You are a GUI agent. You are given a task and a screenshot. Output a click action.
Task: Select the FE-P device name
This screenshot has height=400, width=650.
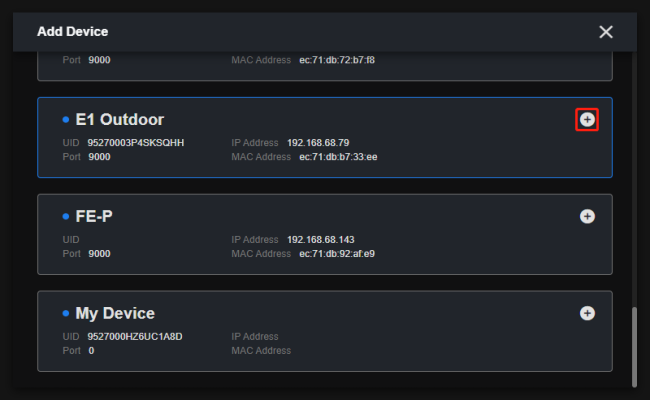(x=94, y=217)
